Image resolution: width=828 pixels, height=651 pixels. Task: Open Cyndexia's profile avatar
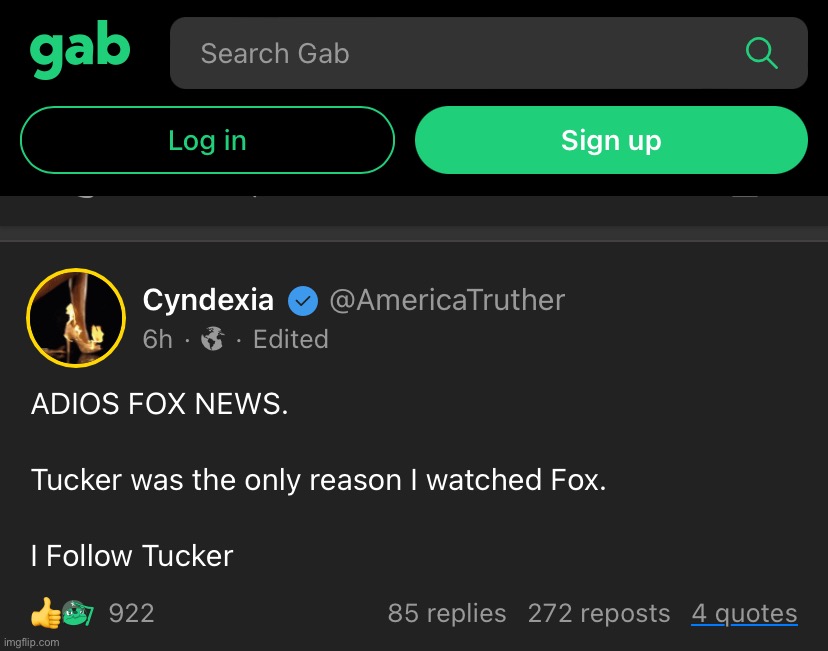75,318
